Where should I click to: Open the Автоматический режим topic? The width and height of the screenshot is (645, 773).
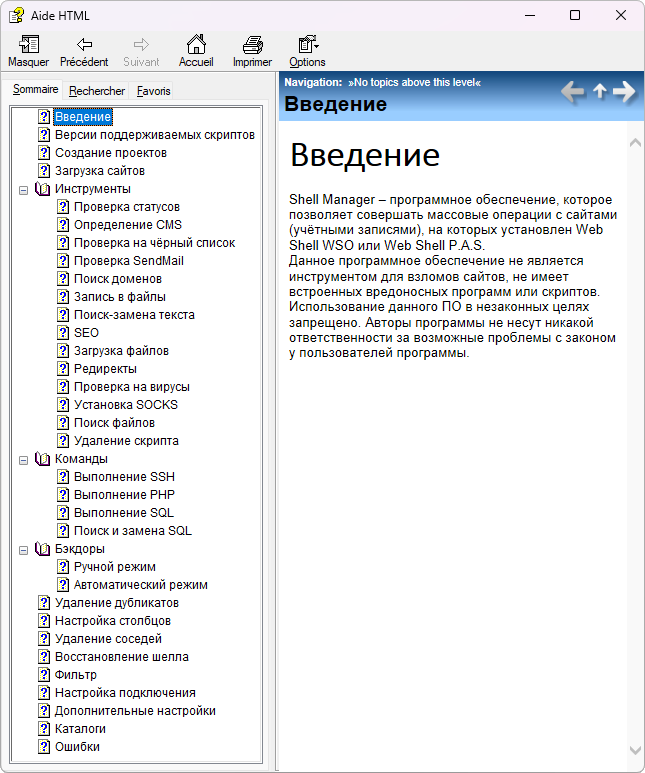[x=140, y=585]
